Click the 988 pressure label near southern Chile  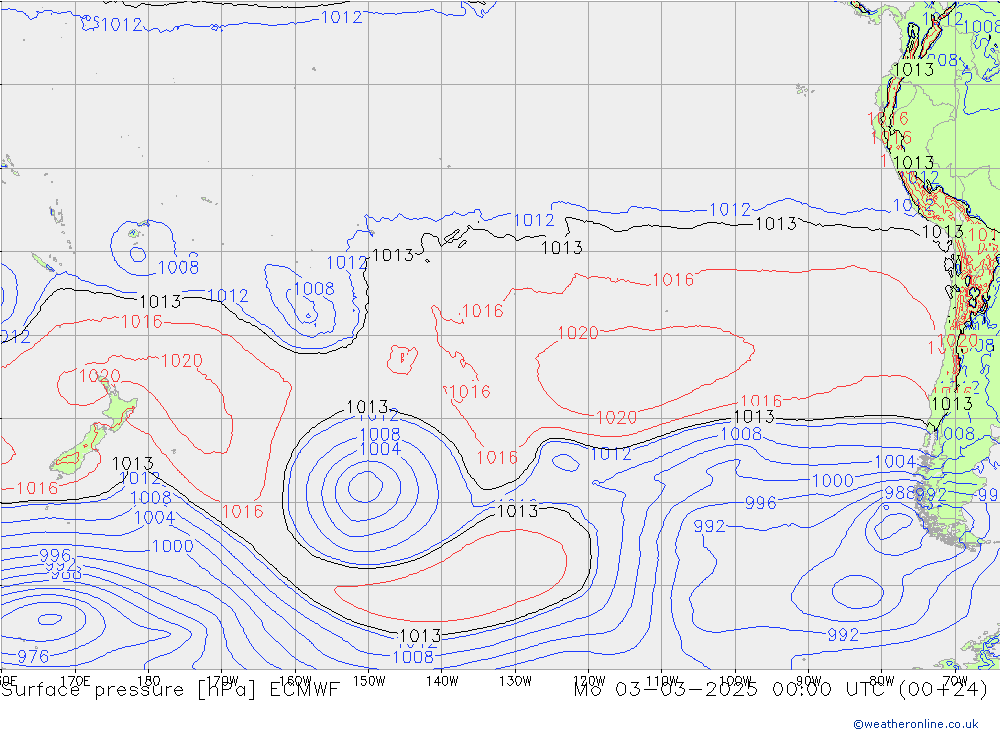[898, 493]
